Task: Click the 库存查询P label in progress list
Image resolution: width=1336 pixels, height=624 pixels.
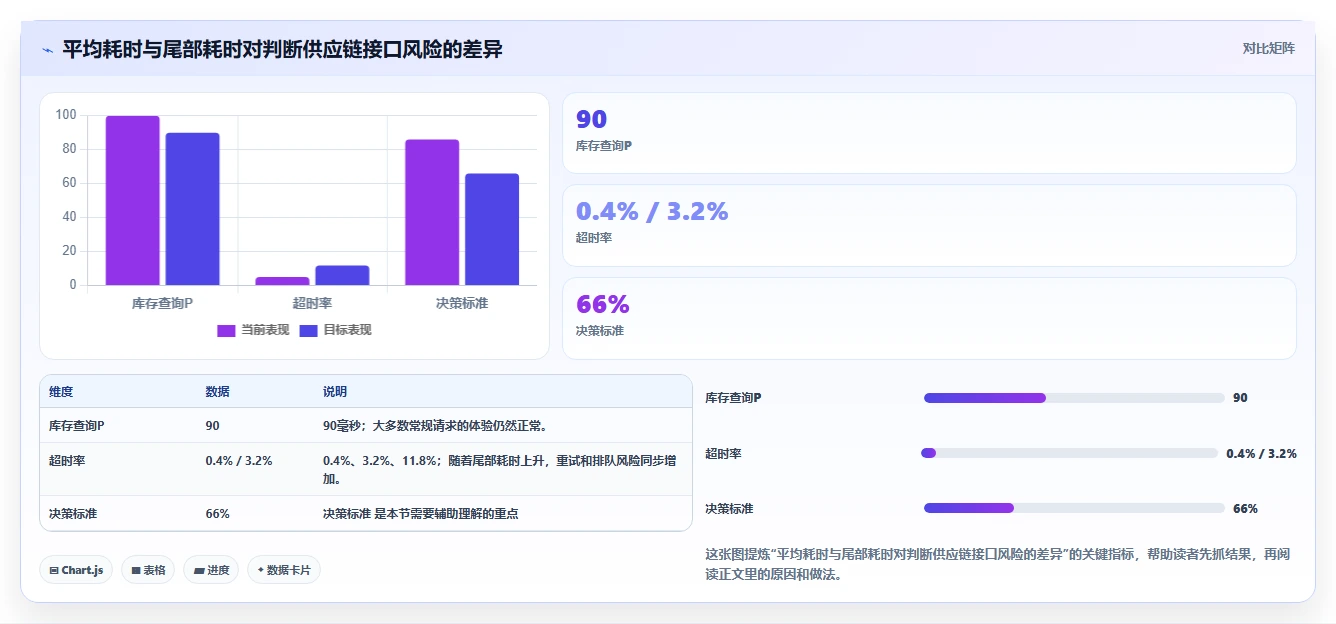Action: pos(733,398)
